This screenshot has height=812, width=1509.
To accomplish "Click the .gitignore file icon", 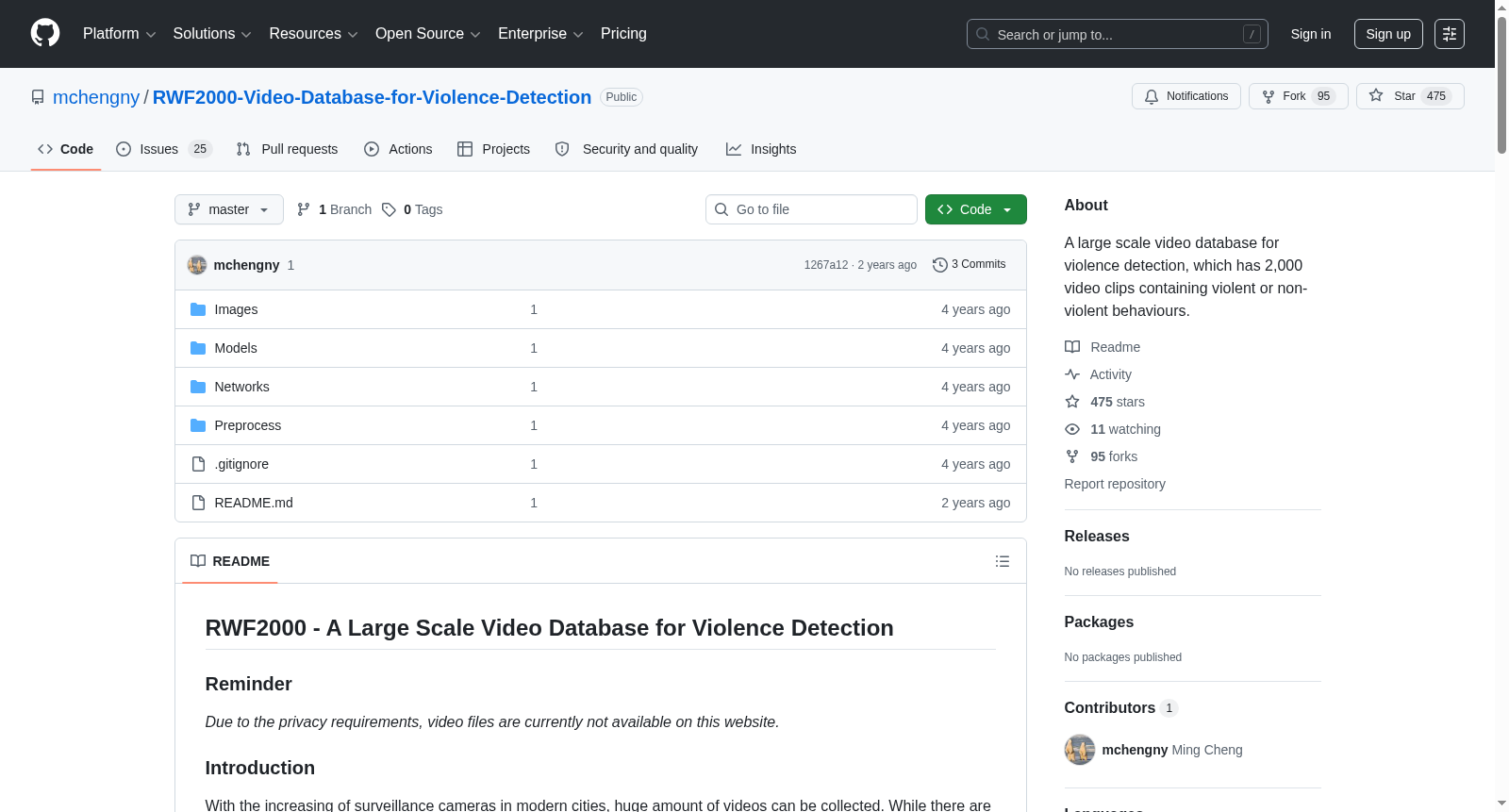I will 198,464.
